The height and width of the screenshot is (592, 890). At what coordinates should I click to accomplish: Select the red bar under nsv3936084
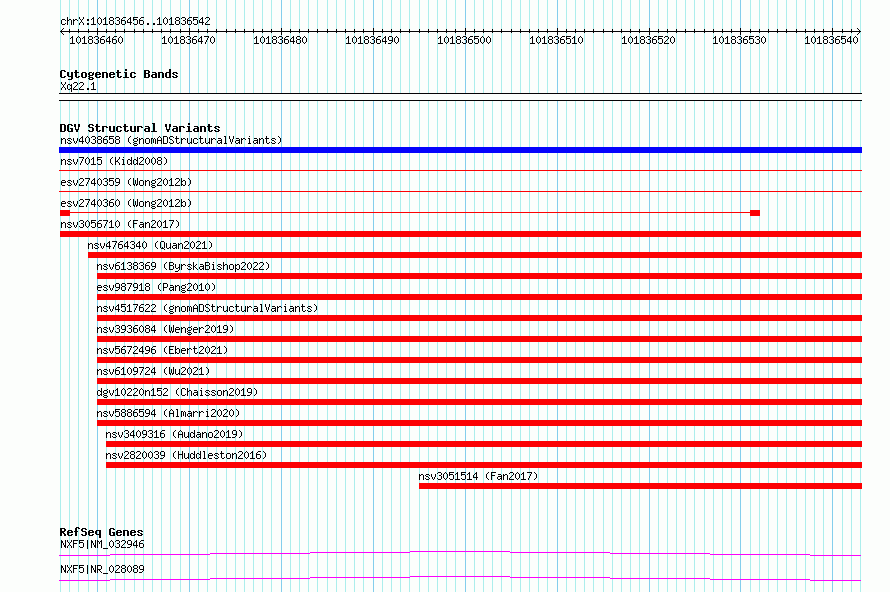(x=479, y=339)
